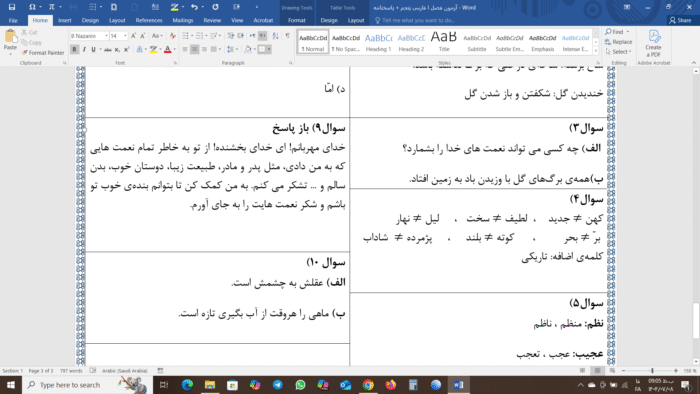Sort the selected text
Screen dimensions: 700x394
point(275,36)
